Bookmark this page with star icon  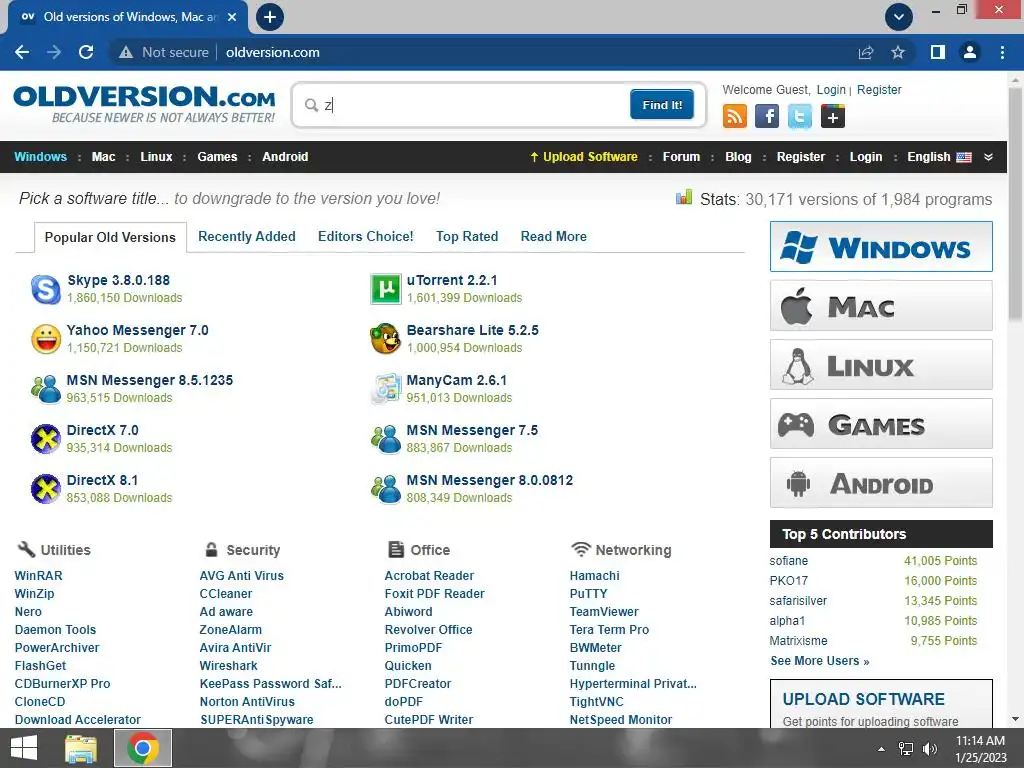tap(898, 52)
